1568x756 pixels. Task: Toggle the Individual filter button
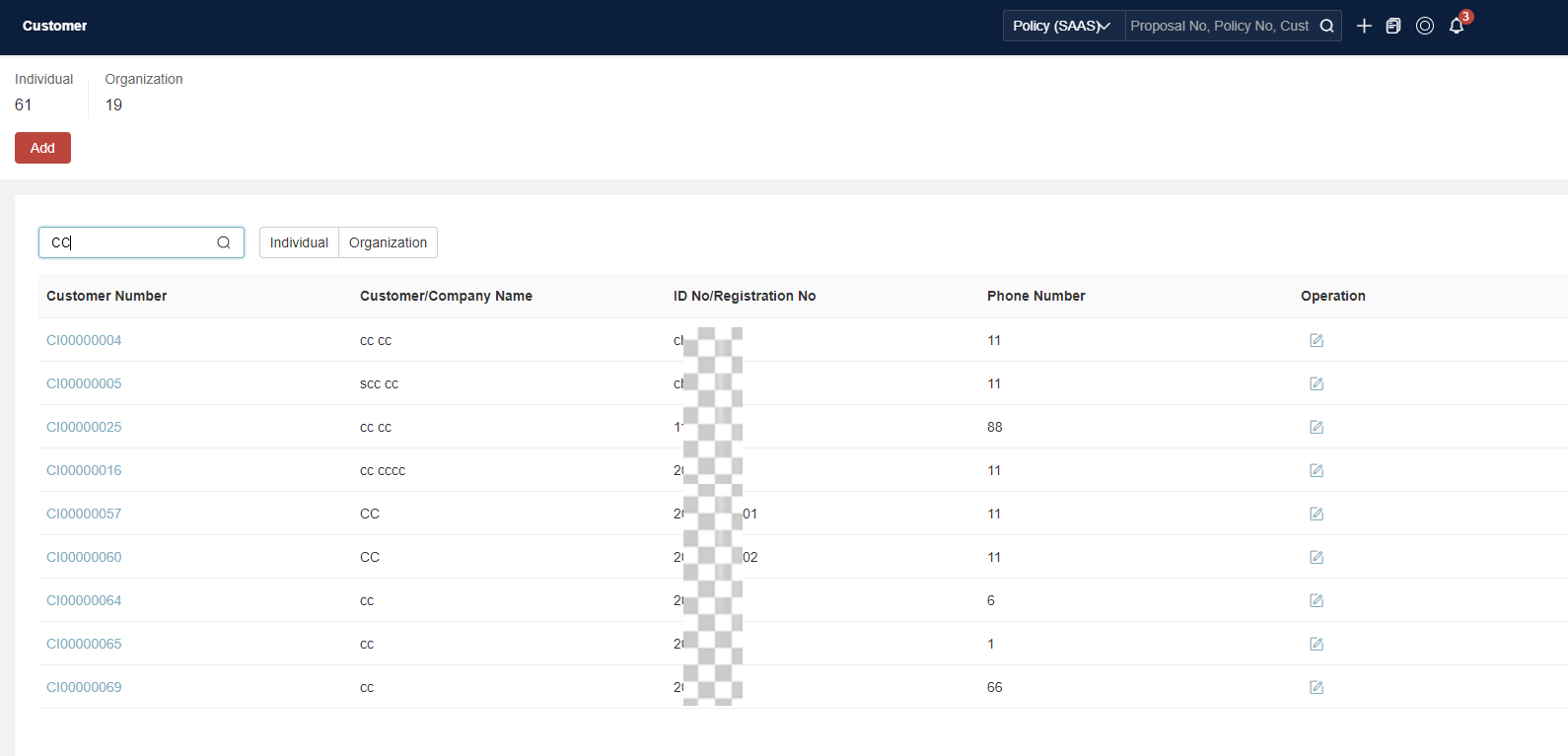click(x=299, y=242)
